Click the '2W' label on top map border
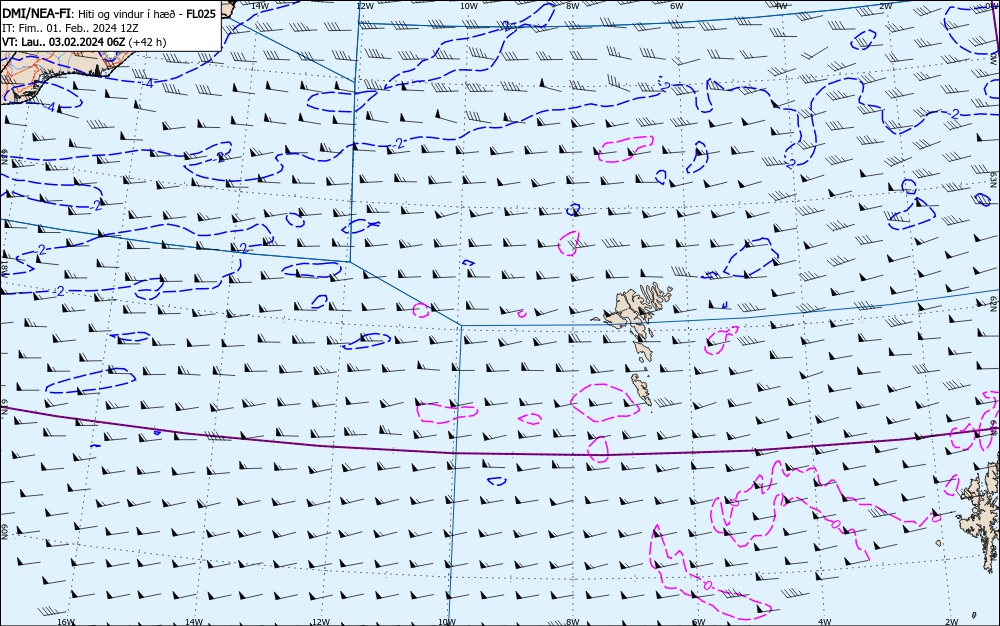The height and width of the screenshot is (626, 1000). [x=885, y=6]
